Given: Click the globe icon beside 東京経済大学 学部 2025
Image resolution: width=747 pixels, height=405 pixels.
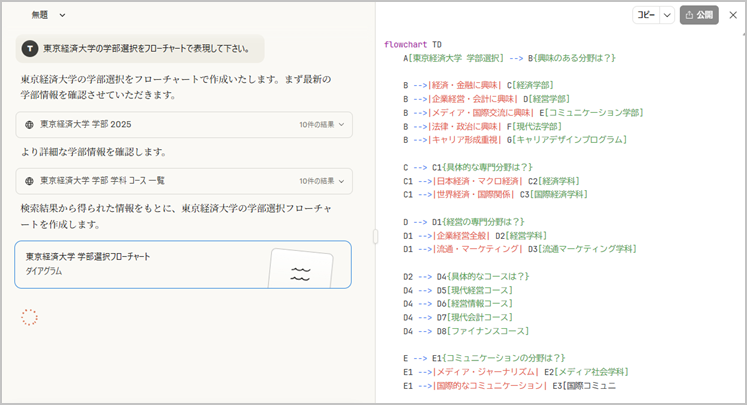Looking at the screenshot, I should click(30, 125).
